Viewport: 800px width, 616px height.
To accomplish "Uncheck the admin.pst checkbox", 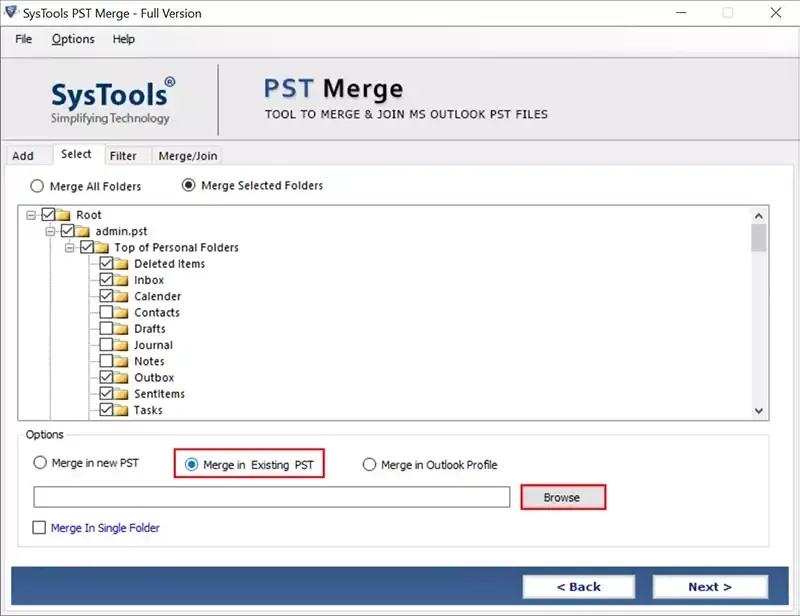I will coord(67,231).
